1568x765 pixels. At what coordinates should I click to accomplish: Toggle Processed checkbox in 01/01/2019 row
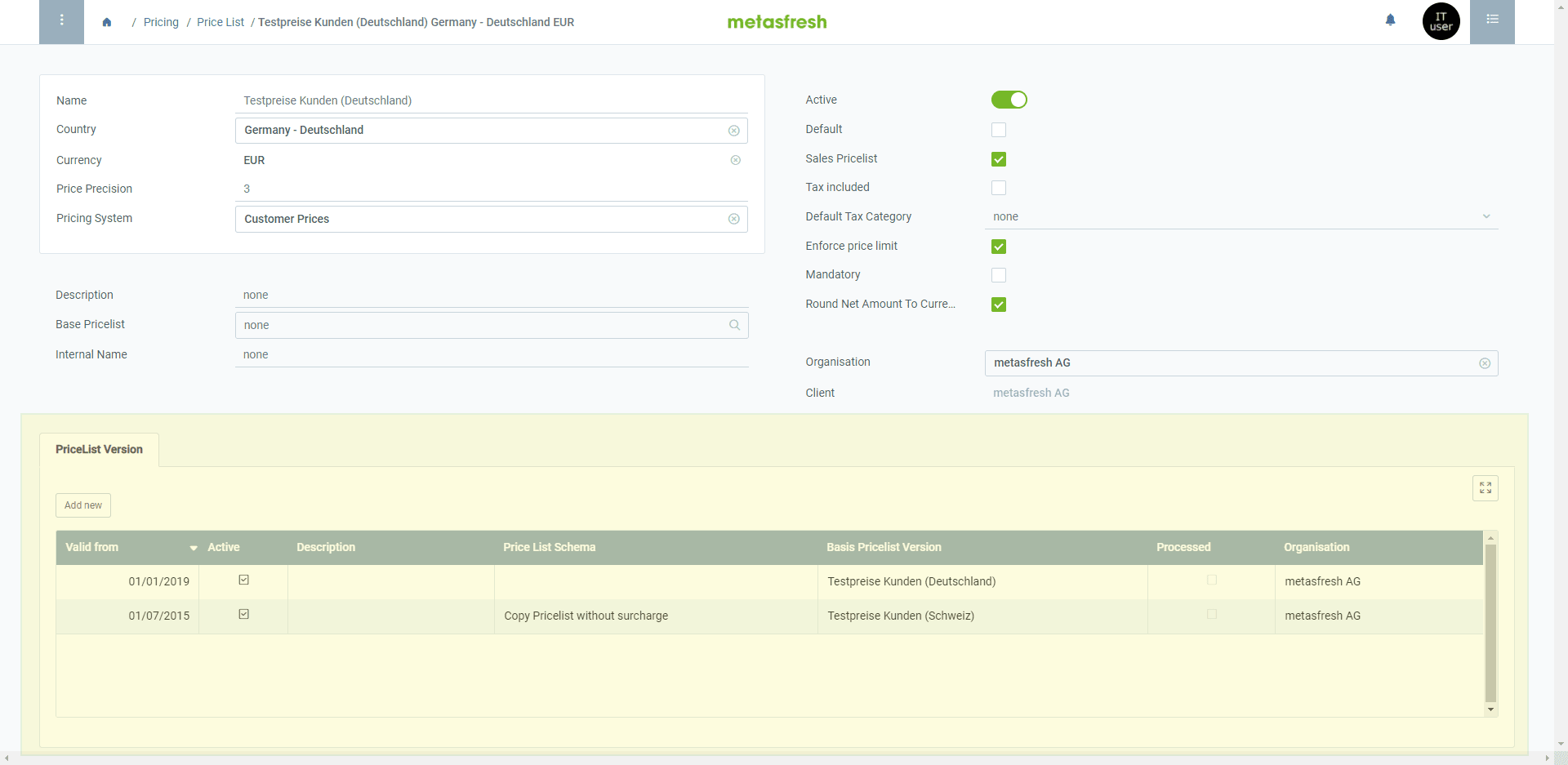point(1211,580)
